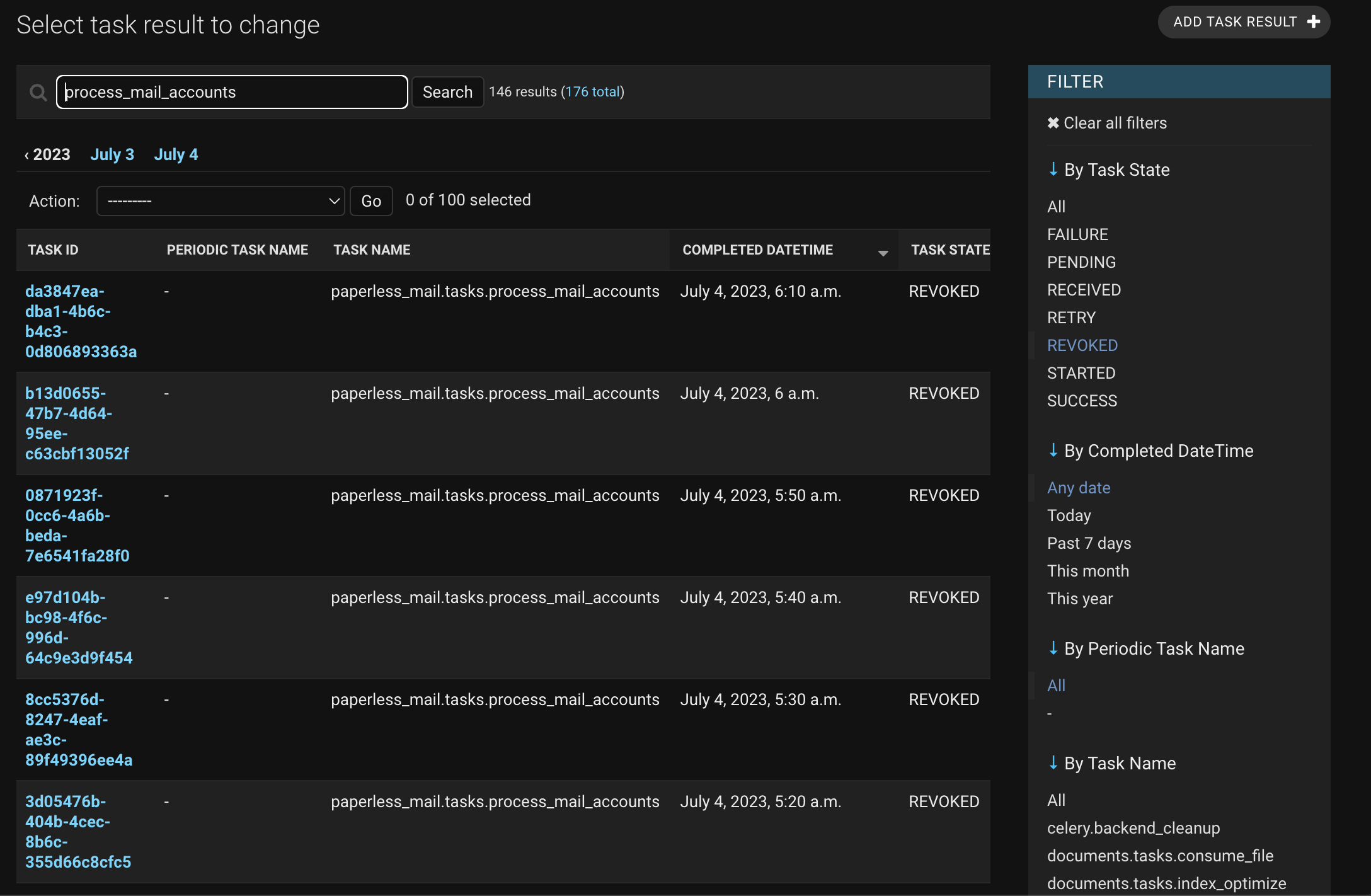Select Today under By Completed DateTime
This screenshot has width=1371, height=896.
point(1069,515)
